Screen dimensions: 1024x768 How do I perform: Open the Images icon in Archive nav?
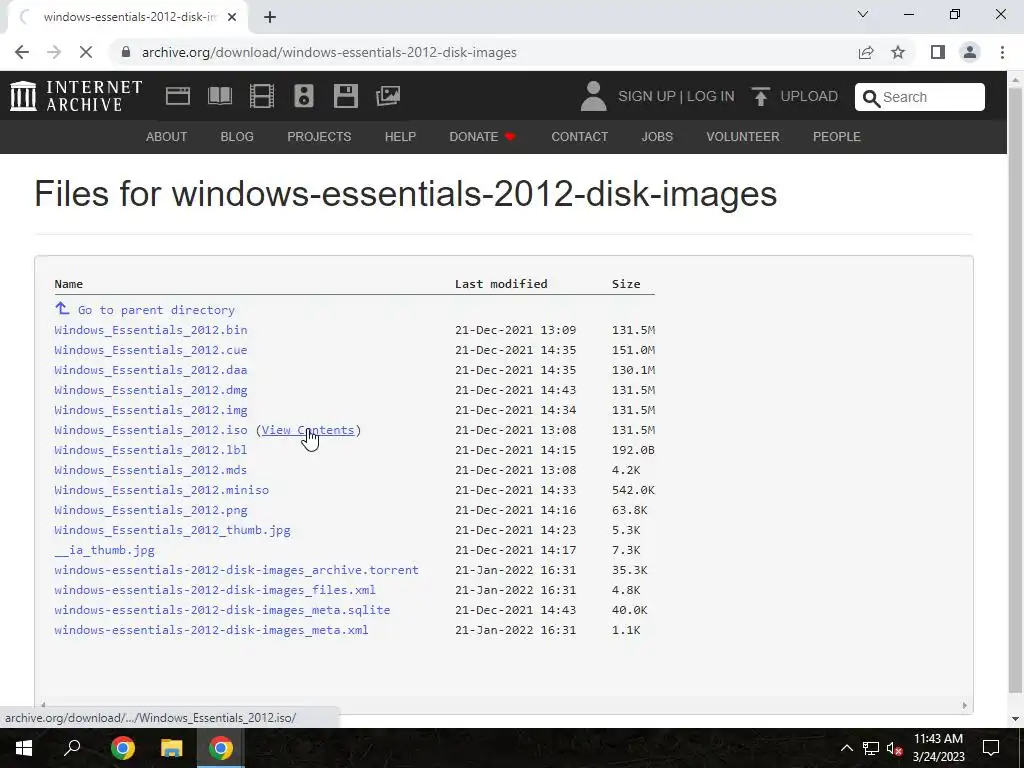[x=388, y=96]
